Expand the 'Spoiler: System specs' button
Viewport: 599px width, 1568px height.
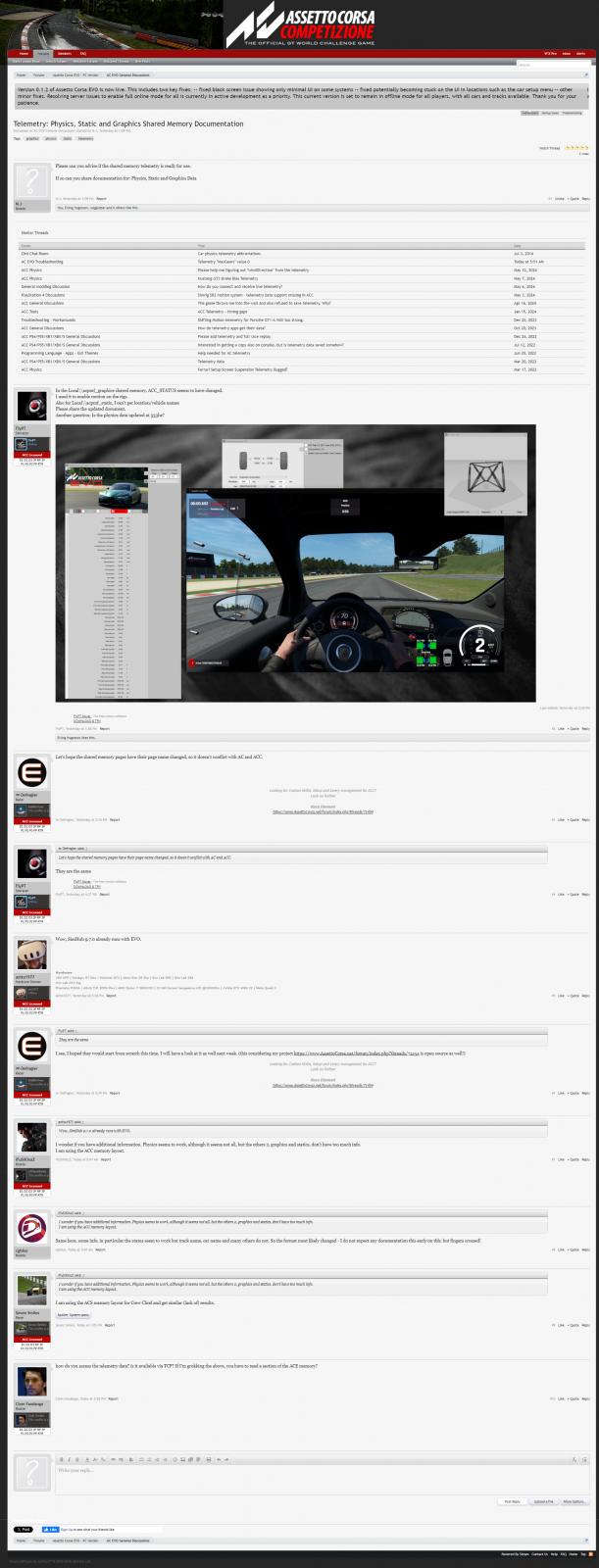(x=74, y=1315)
